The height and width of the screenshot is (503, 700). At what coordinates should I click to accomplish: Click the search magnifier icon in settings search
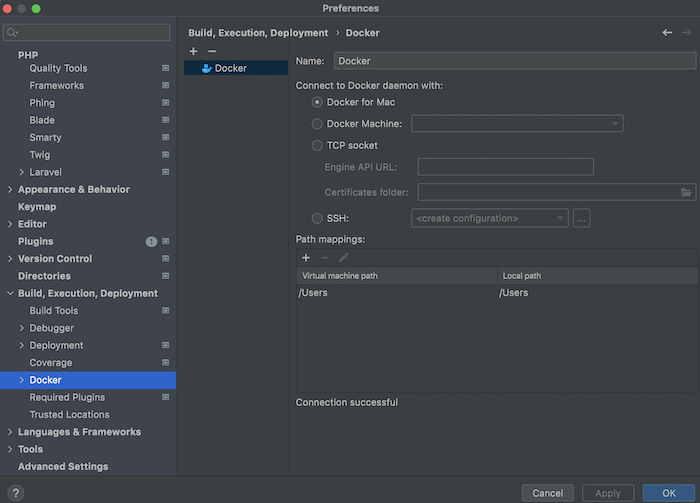[x=12, y=33]
